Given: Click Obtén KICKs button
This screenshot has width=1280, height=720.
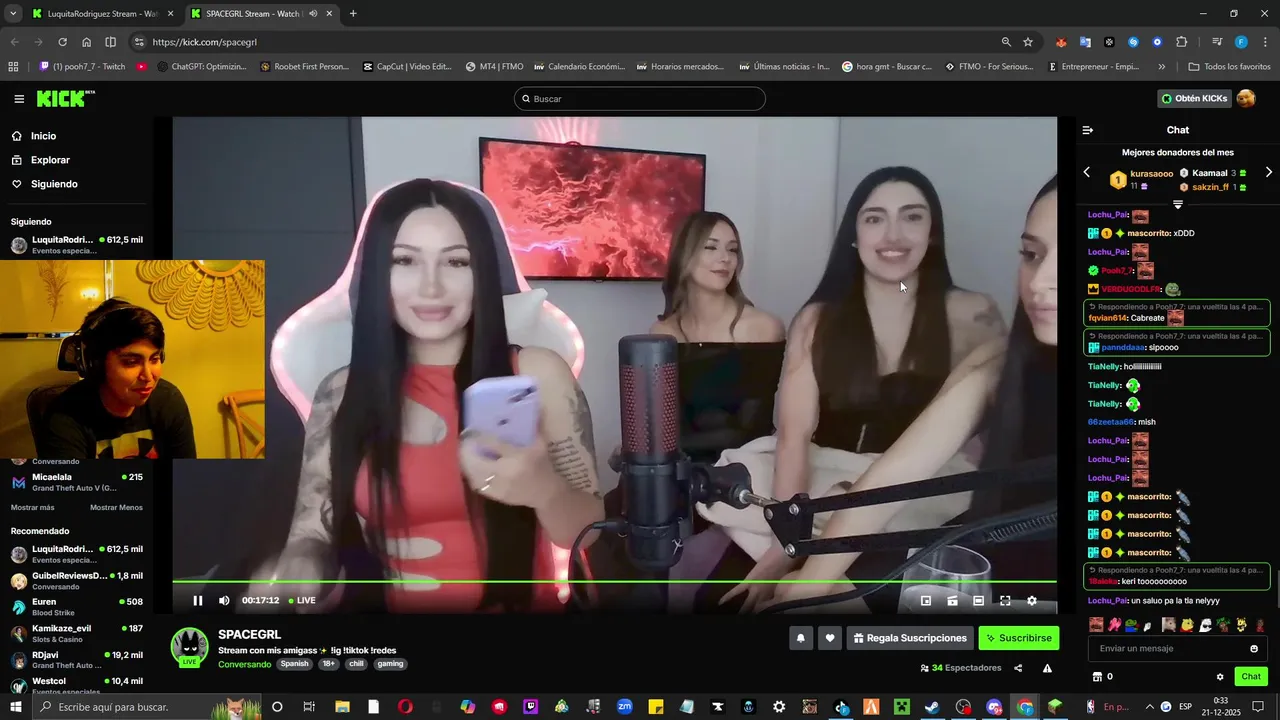Looking at the screenshot, I should tap(1194, 98).
